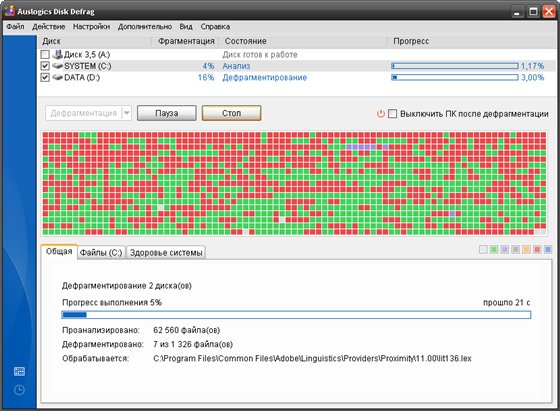Image resolution: width=560 pixels, height=411 pixels.
Task: Uncheck the SYSTEM (C:) disk checkbox
Action: [x=45, y=66]
